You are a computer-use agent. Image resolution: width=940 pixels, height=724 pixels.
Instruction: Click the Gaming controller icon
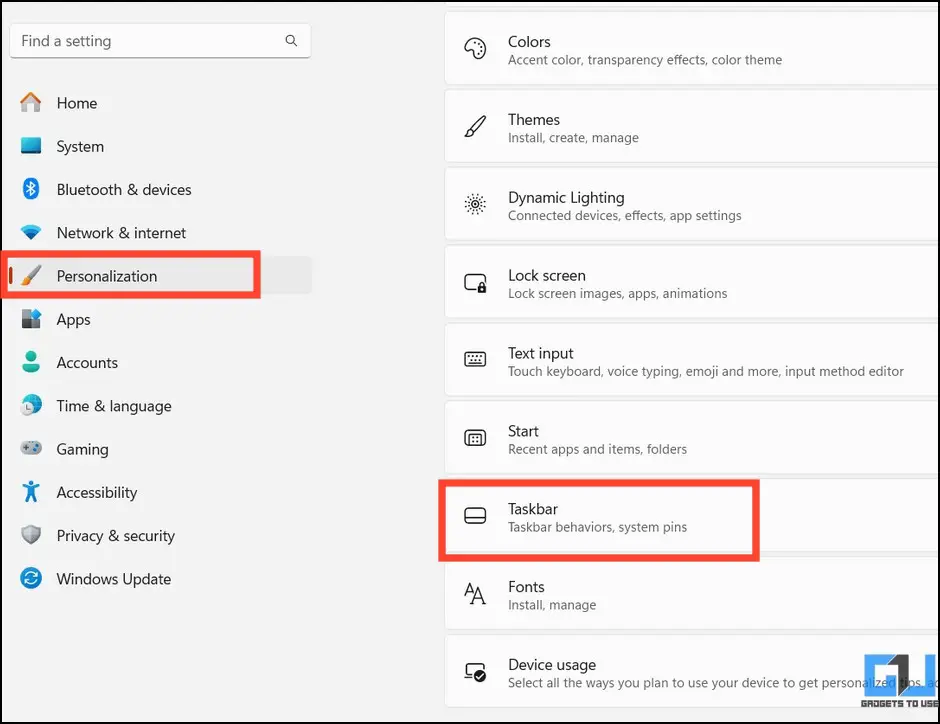pos(31,448)
